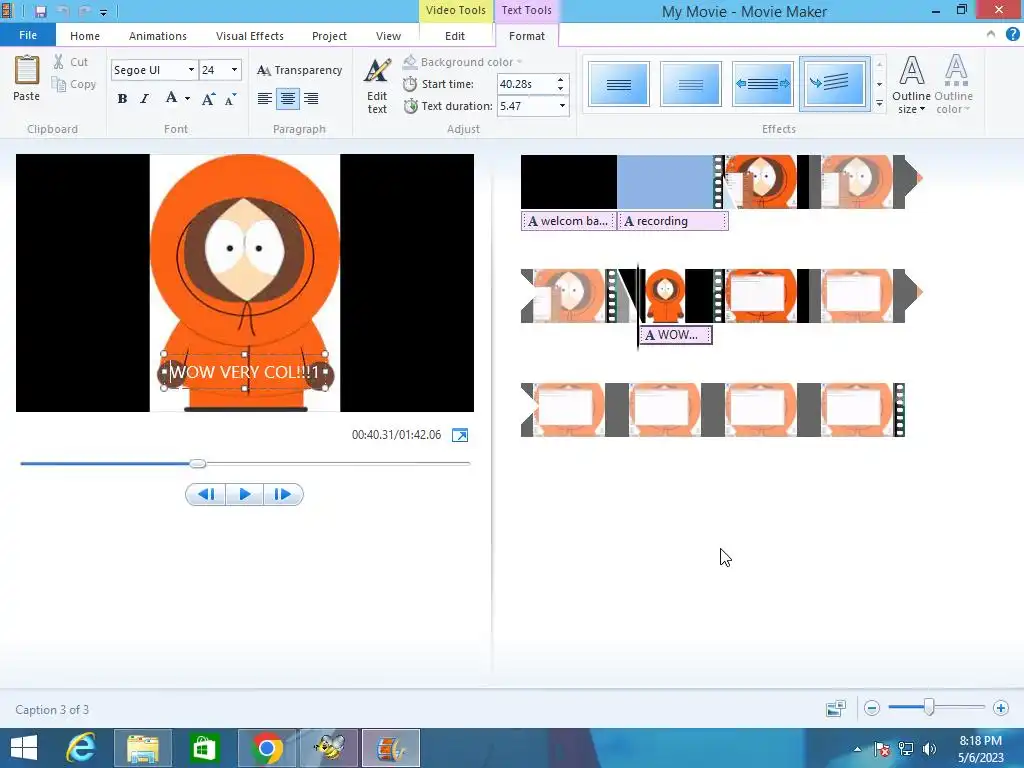Open the Text duration dropdown
1024x768 pixels.
coord(562,106)
